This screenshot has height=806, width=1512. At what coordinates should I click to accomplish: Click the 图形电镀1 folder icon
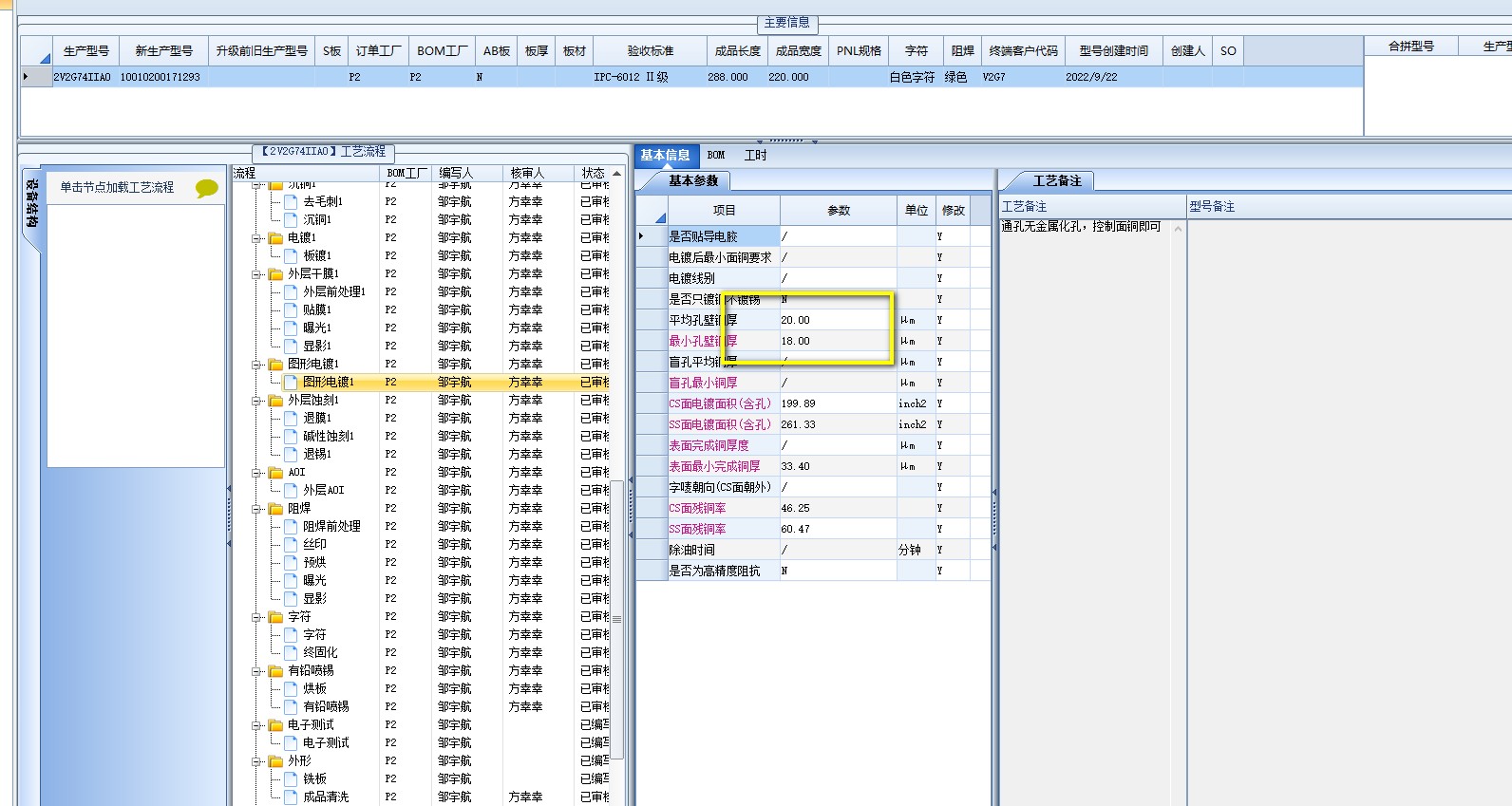pos(275,364)
